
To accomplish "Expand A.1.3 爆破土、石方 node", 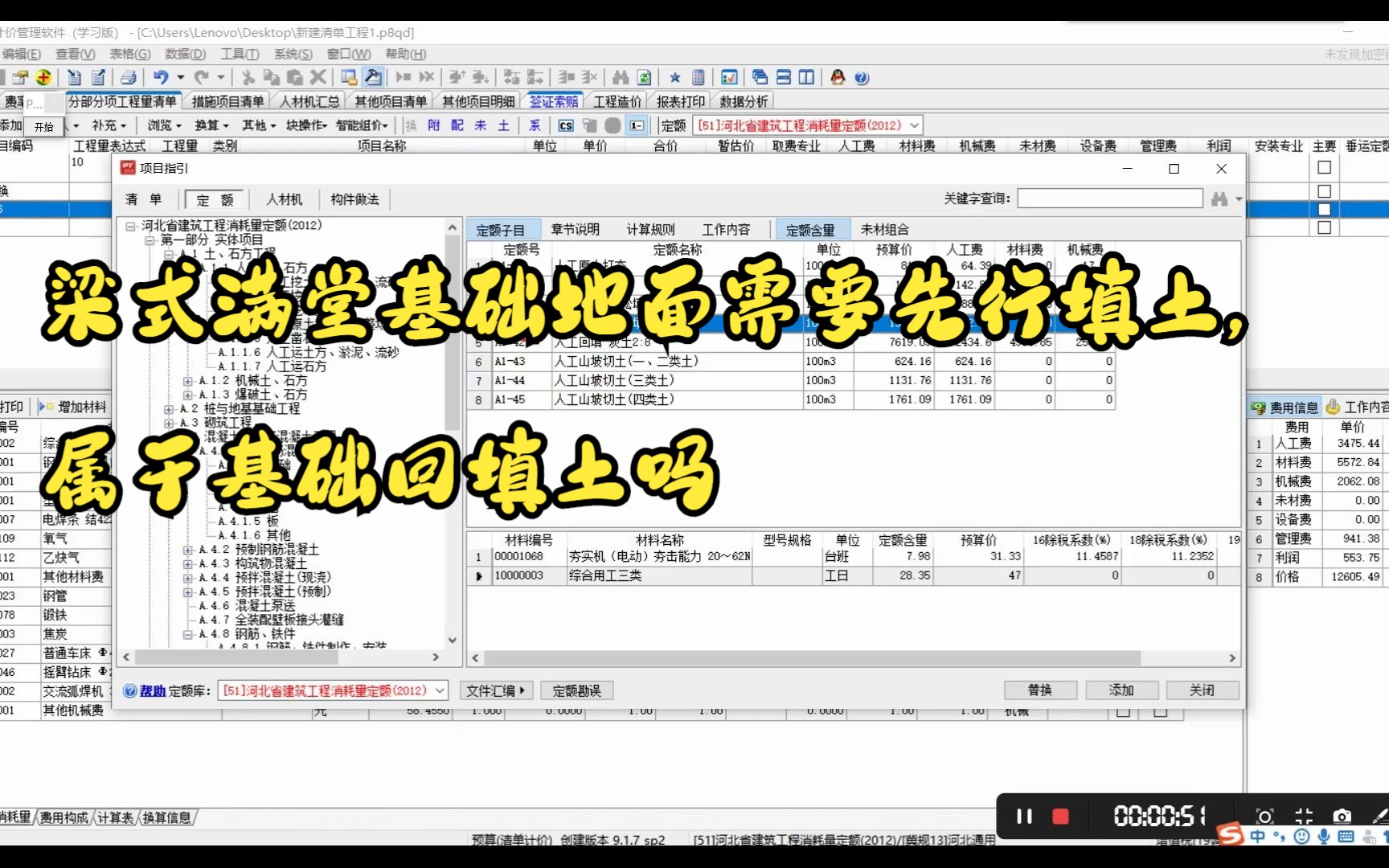I will point(187,395).
